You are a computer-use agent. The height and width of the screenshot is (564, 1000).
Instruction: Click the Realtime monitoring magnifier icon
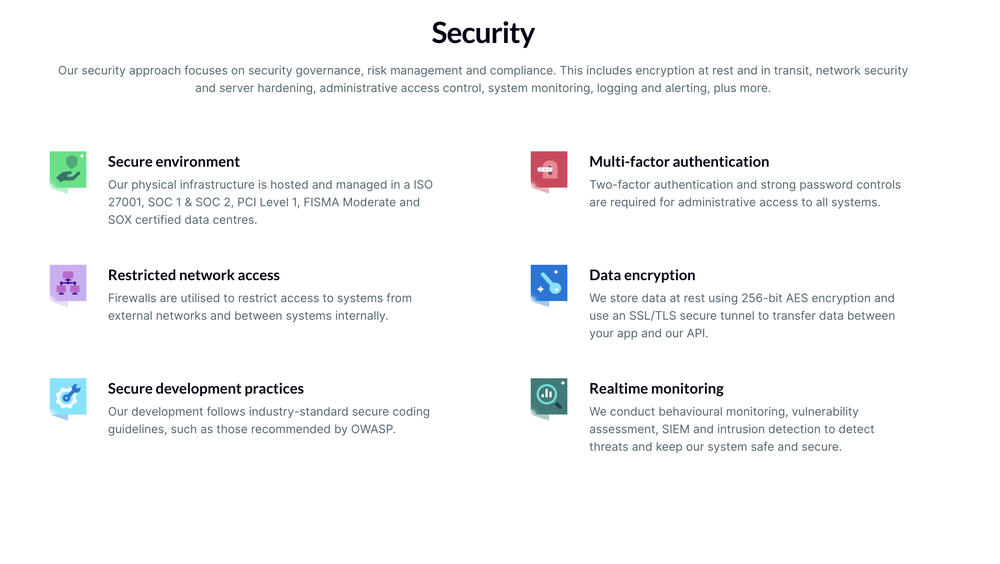[x=548, y=396]
